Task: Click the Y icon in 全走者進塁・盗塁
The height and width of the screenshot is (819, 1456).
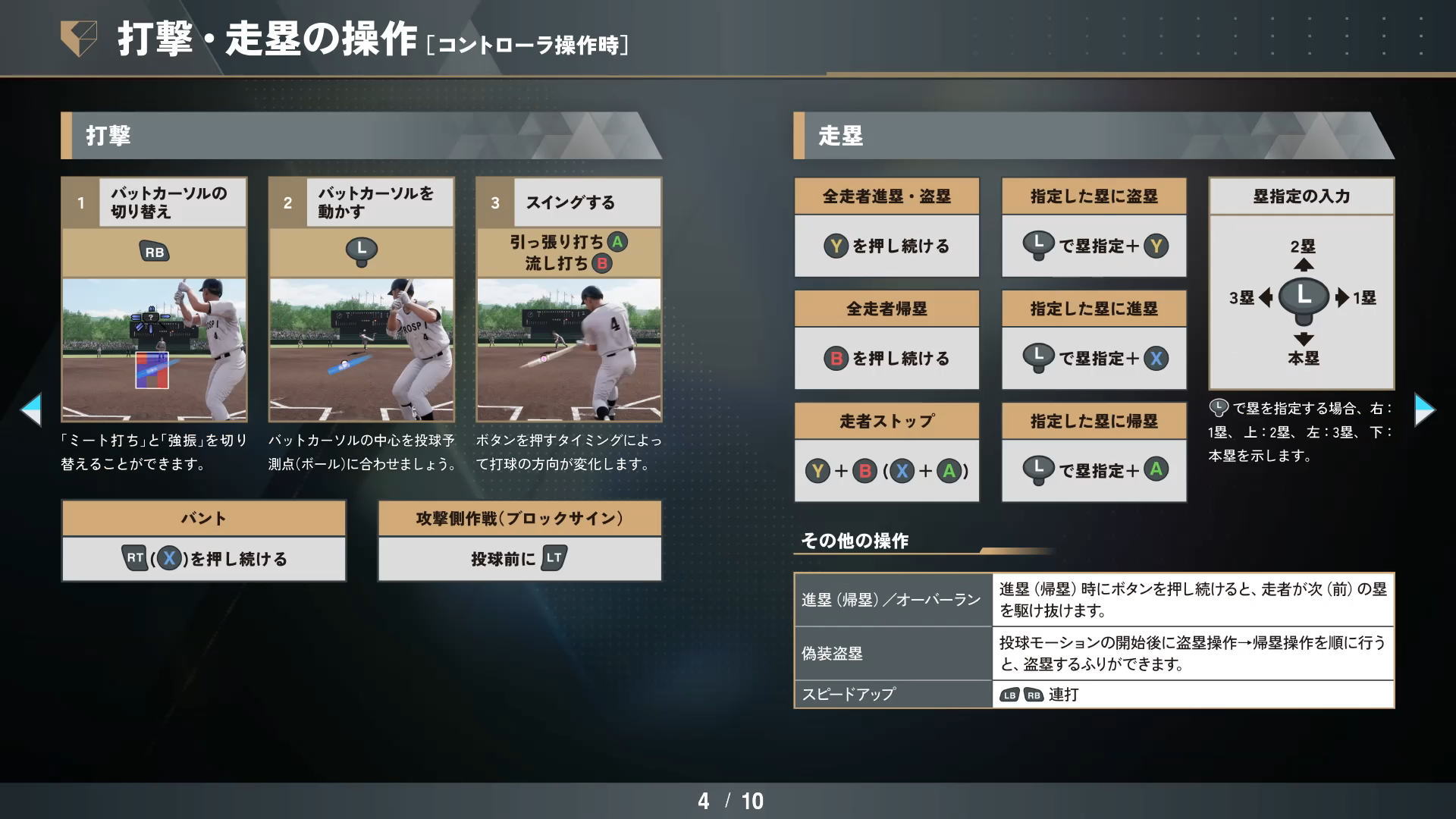Action: point(836,246)
